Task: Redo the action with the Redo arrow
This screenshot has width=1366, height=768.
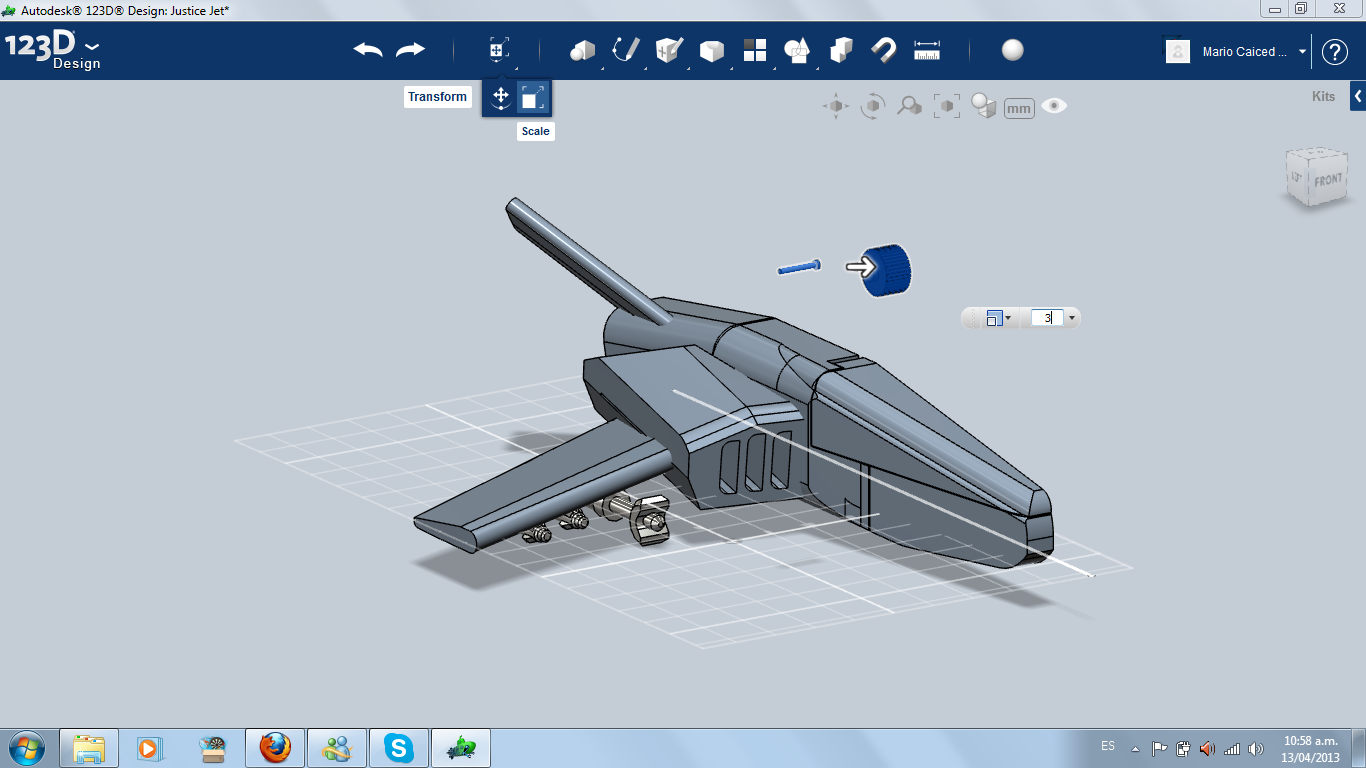Action: (x=410, y=50)
